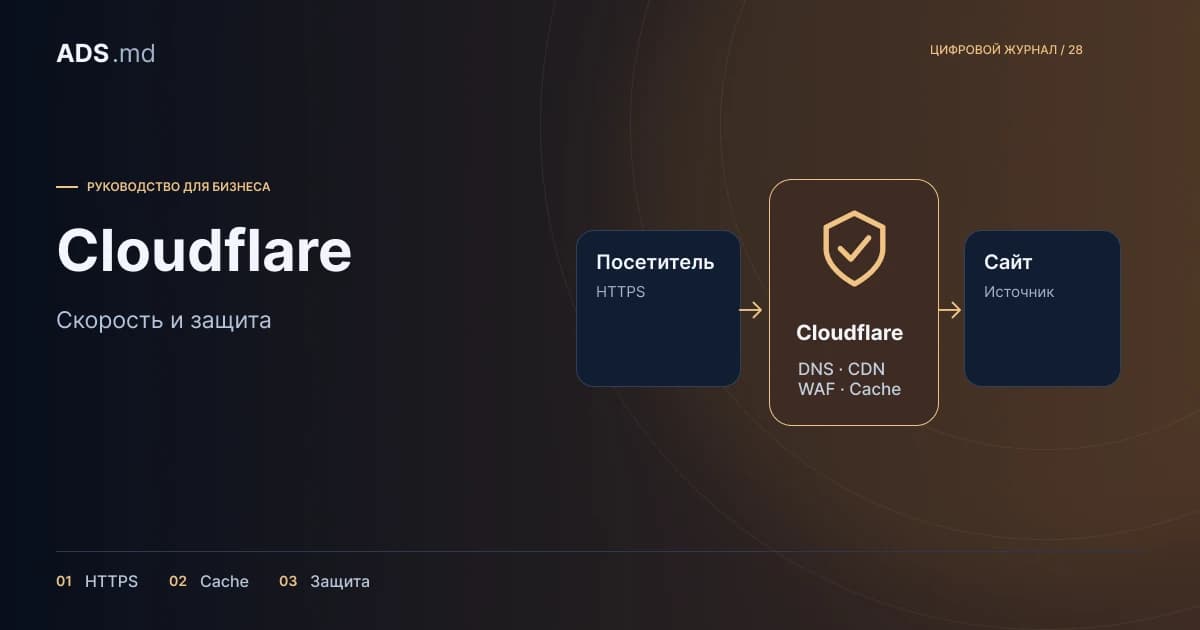
Task: Select the Сайт card
Action: point(1042,309)
